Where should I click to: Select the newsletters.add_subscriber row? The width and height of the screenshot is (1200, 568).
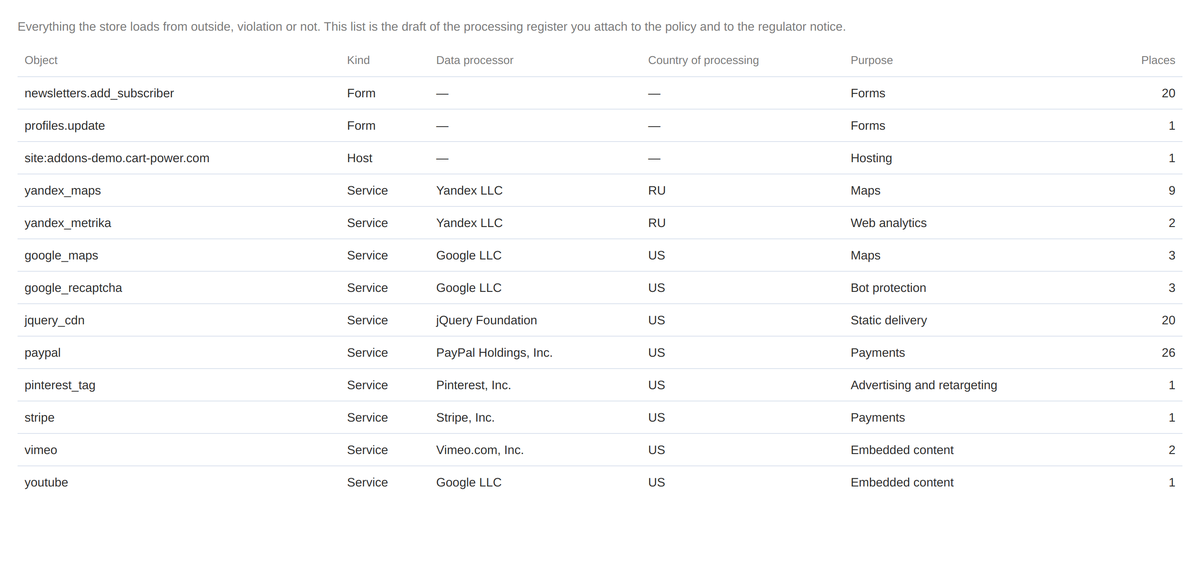600,93
